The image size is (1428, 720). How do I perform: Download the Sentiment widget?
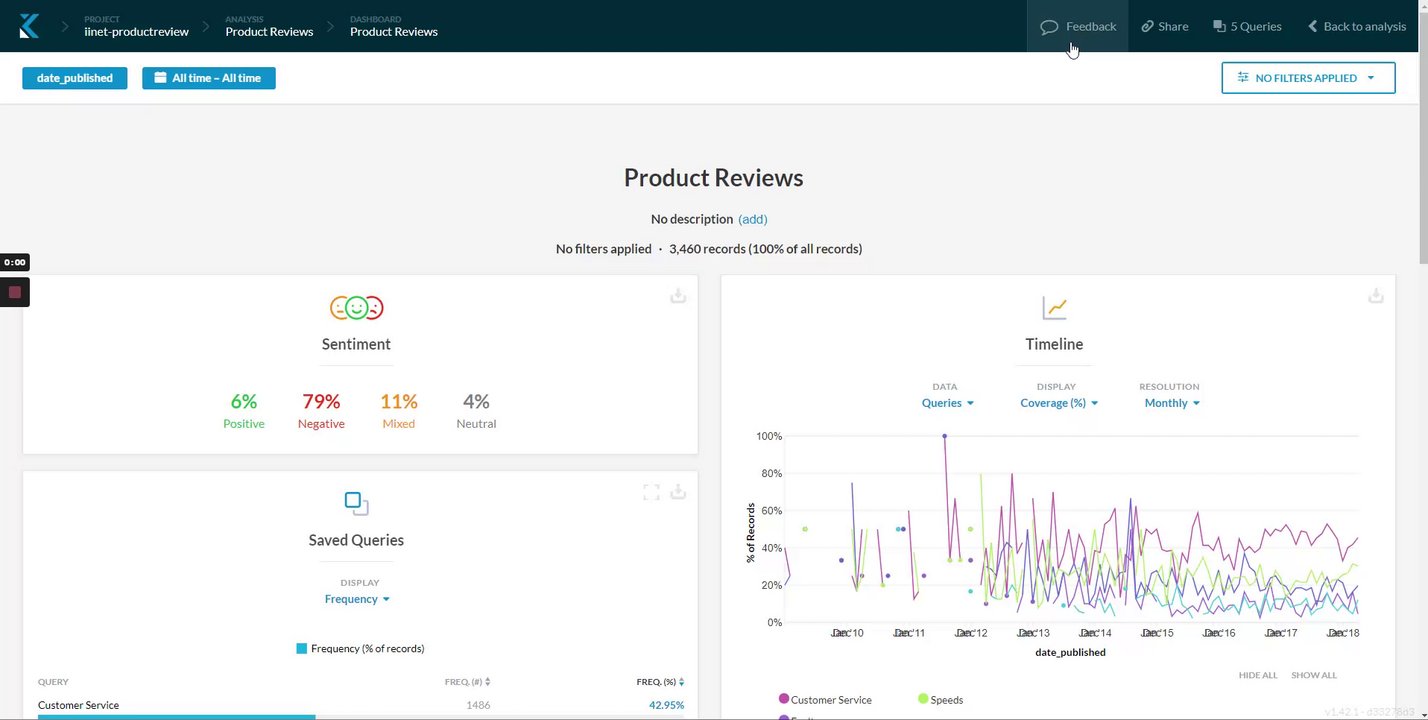tap(678, 296)
